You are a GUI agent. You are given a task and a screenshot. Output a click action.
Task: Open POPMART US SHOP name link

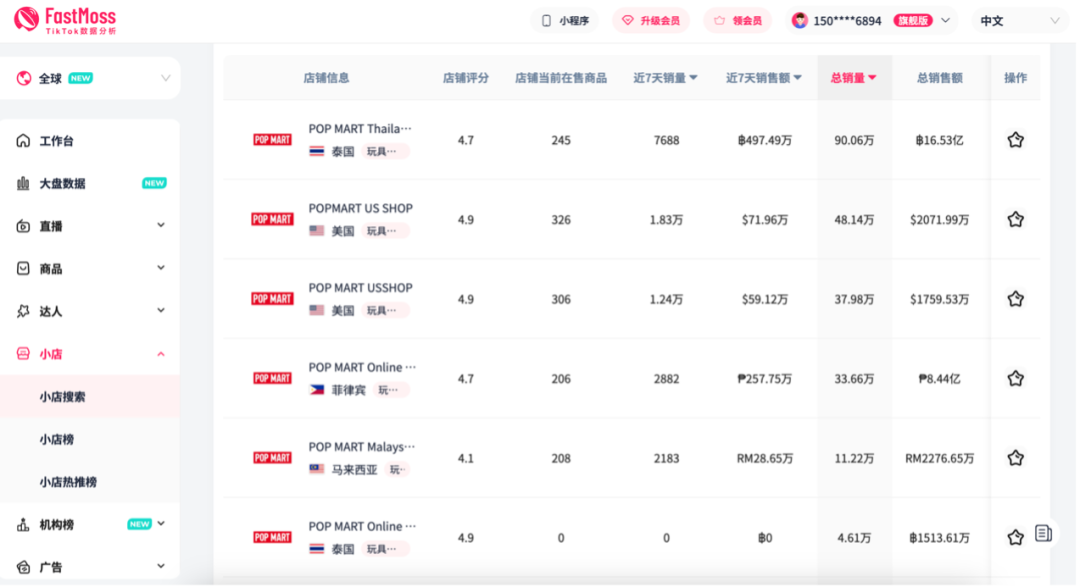pos(360,208)
